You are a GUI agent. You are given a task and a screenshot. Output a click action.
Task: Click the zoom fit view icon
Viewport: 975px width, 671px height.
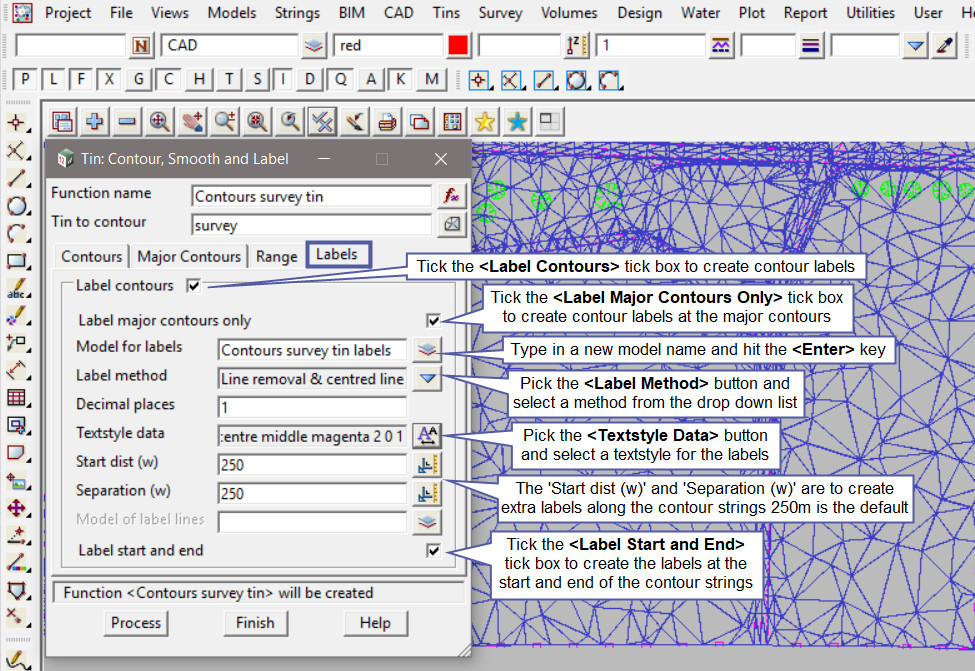(160, 121)
